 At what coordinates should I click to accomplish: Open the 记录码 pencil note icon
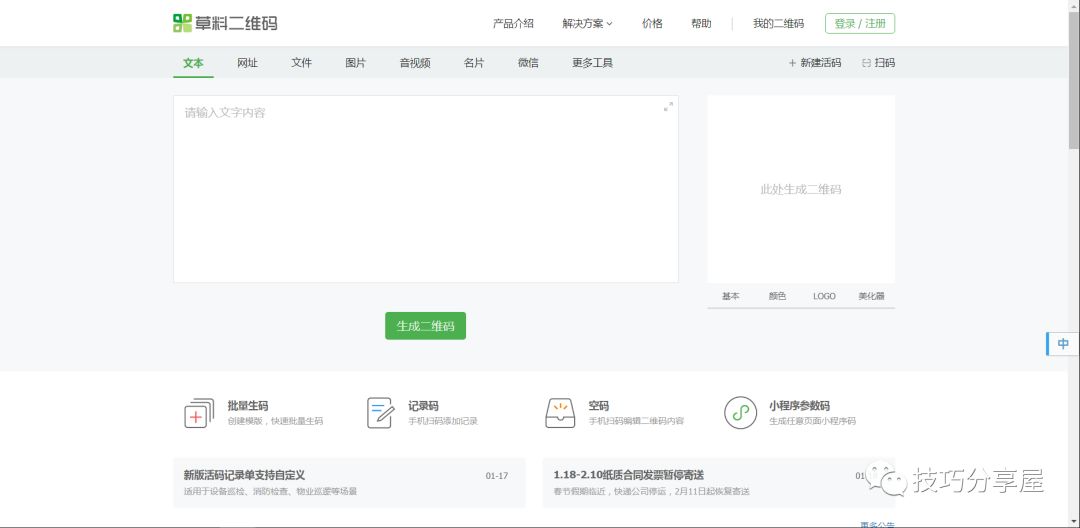[x=380, y=413]
